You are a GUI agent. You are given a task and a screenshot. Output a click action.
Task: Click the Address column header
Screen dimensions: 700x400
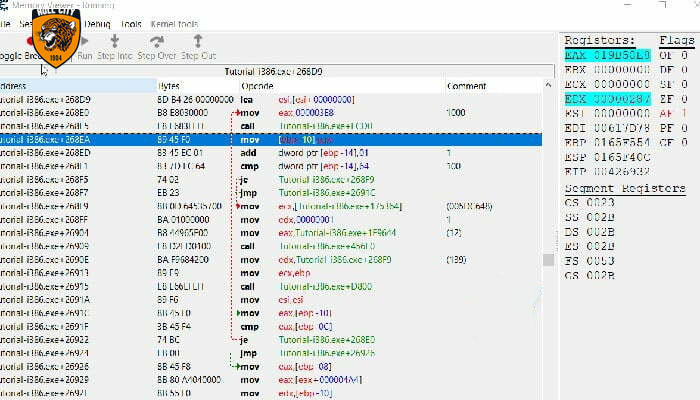[20, 86]
